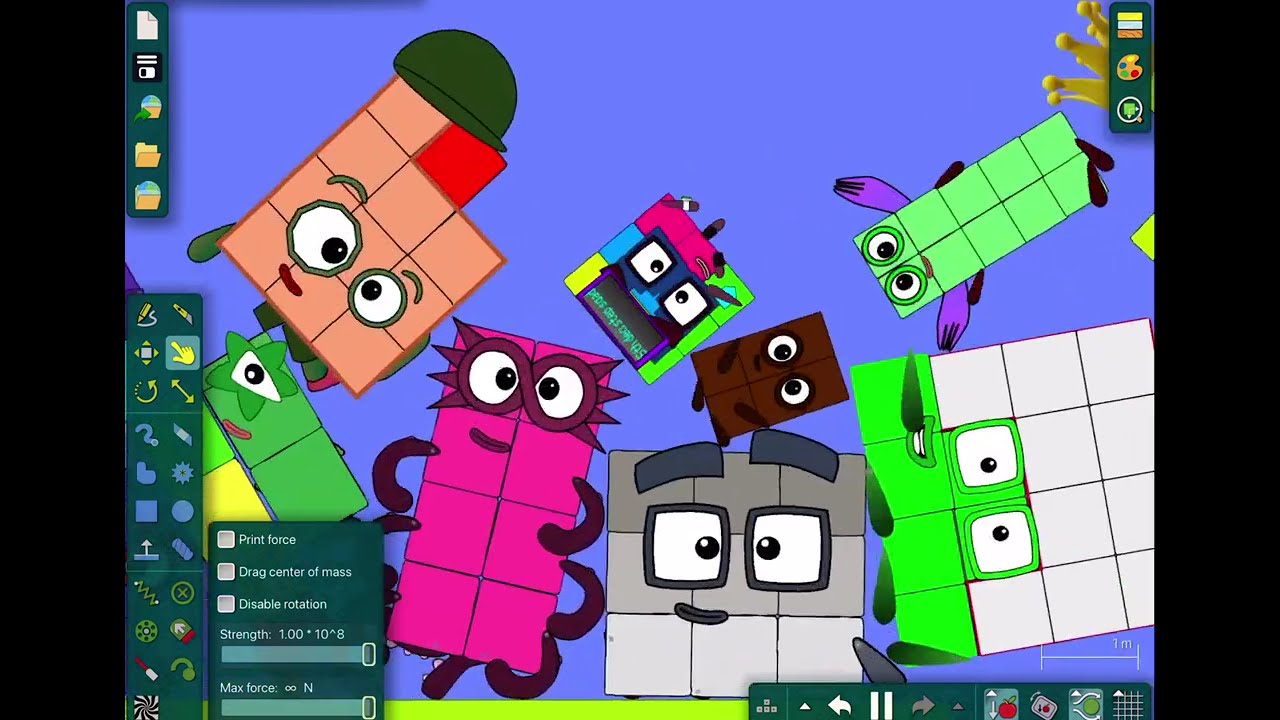Enable the Disable rotation checkbox
Image resolution: width=1280 pixels, height=720 pixels.
226,604
